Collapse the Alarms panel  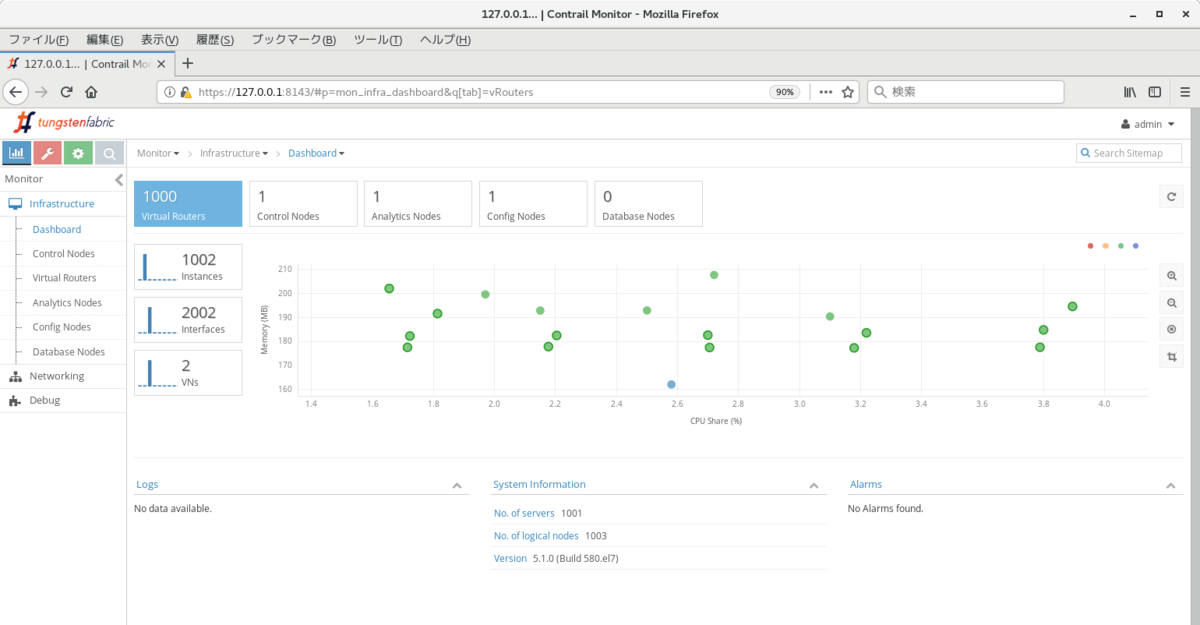[x=1170, y=485]
